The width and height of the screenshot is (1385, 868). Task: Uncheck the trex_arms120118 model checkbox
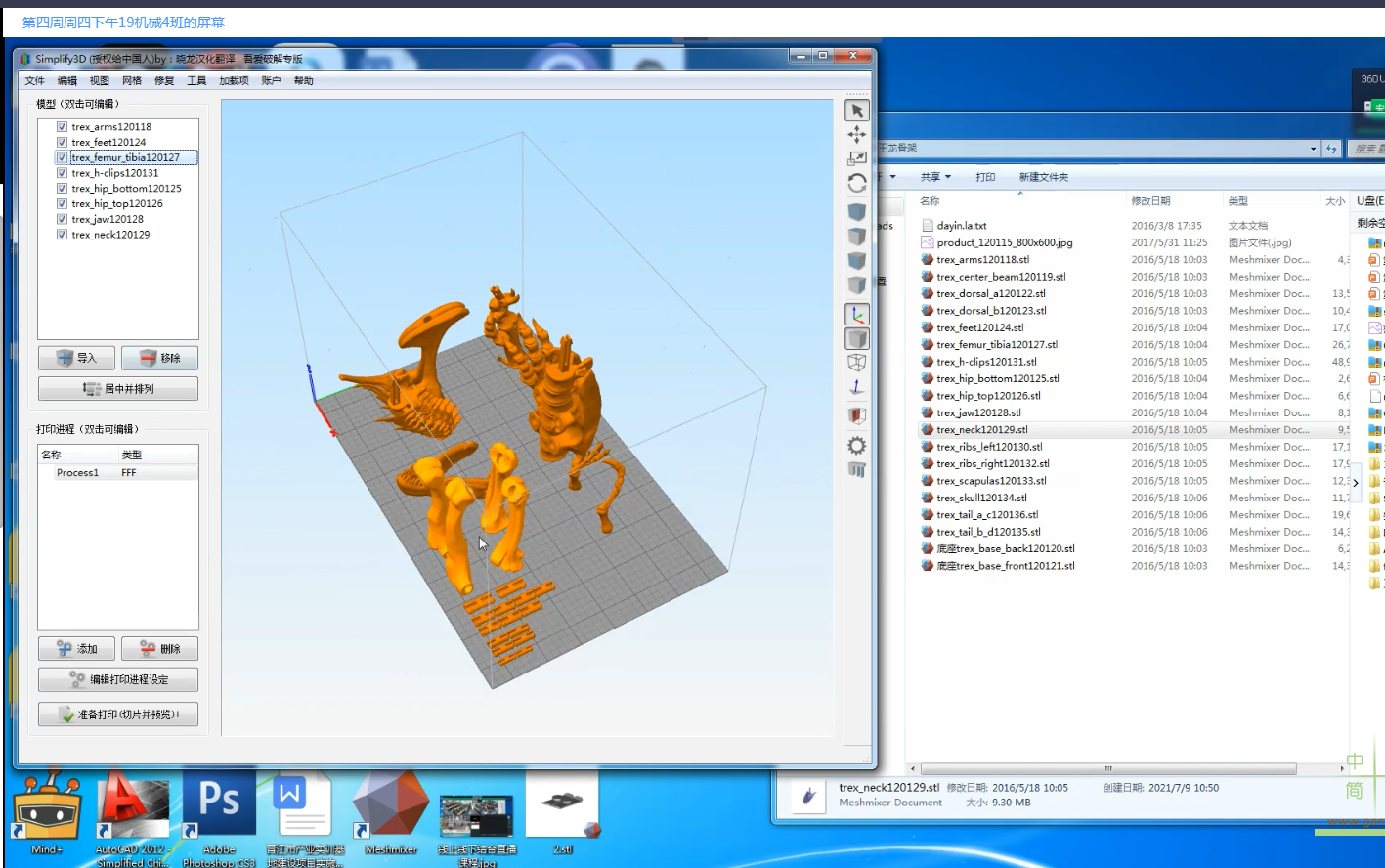click(62, 127)
